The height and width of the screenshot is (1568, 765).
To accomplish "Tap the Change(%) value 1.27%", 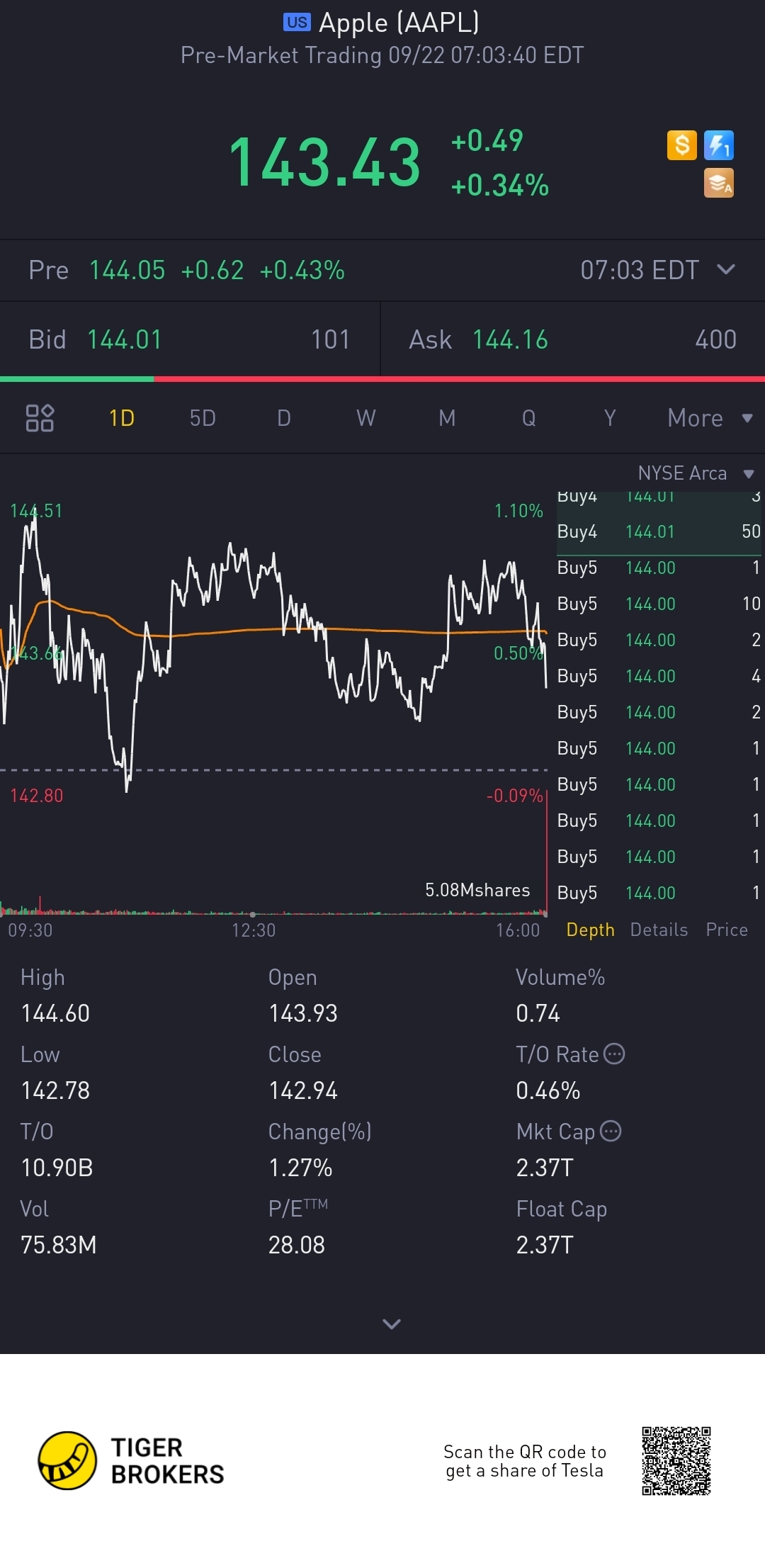I will pyautogui.click(x=300, y=1168).
